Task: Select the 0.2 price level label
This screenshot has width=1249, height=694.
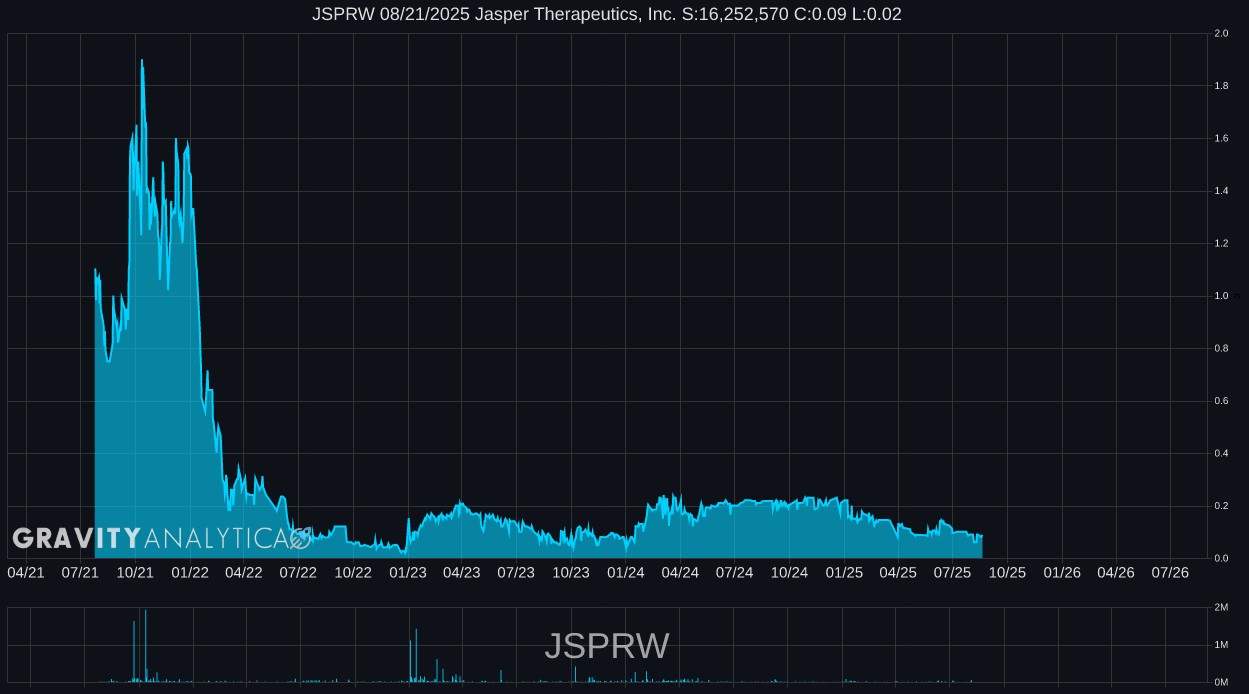Action: click(x=1221, y=506)
